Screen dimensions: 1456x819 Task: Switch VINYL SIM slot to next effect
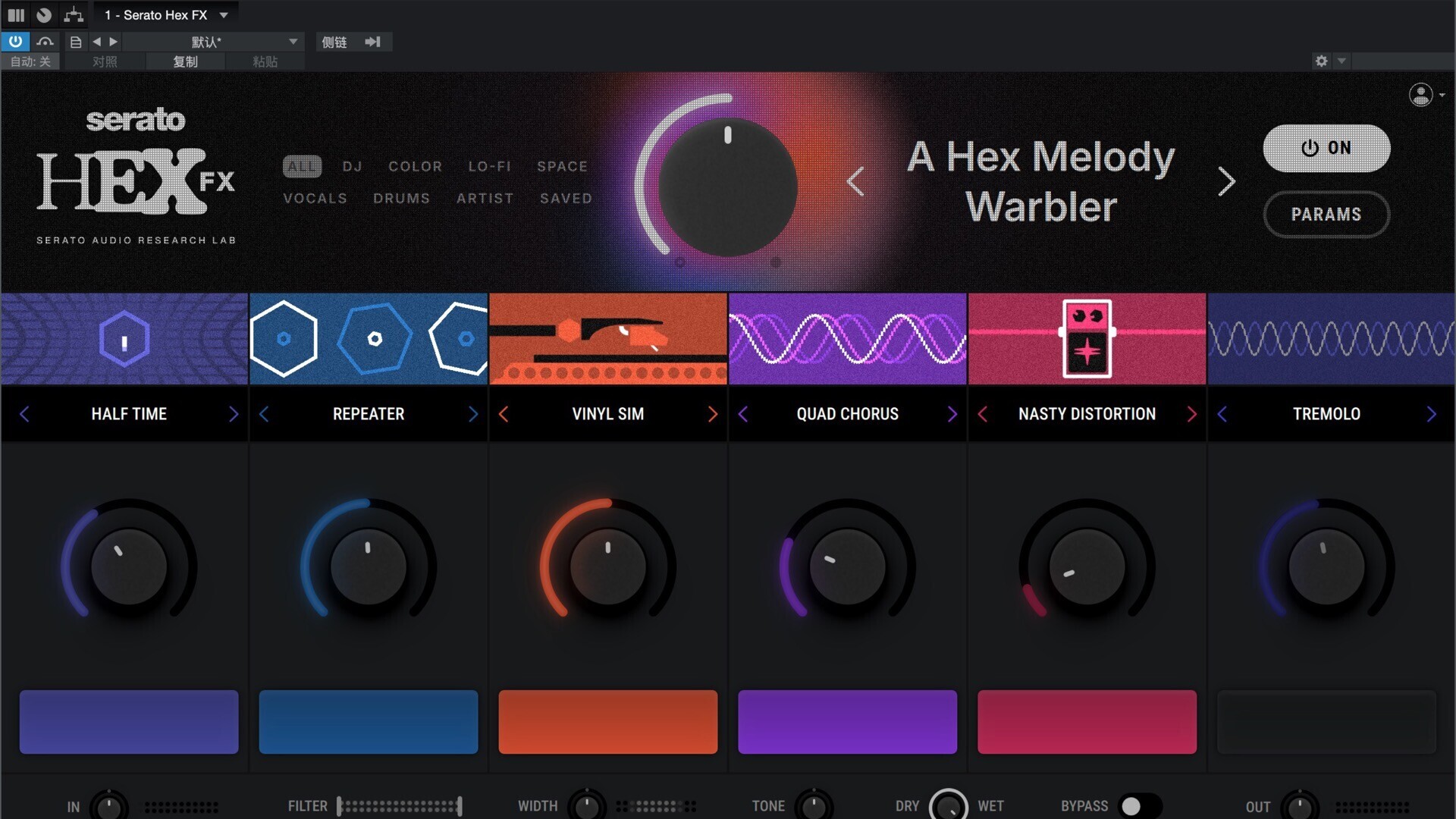[x=712, y=414]
